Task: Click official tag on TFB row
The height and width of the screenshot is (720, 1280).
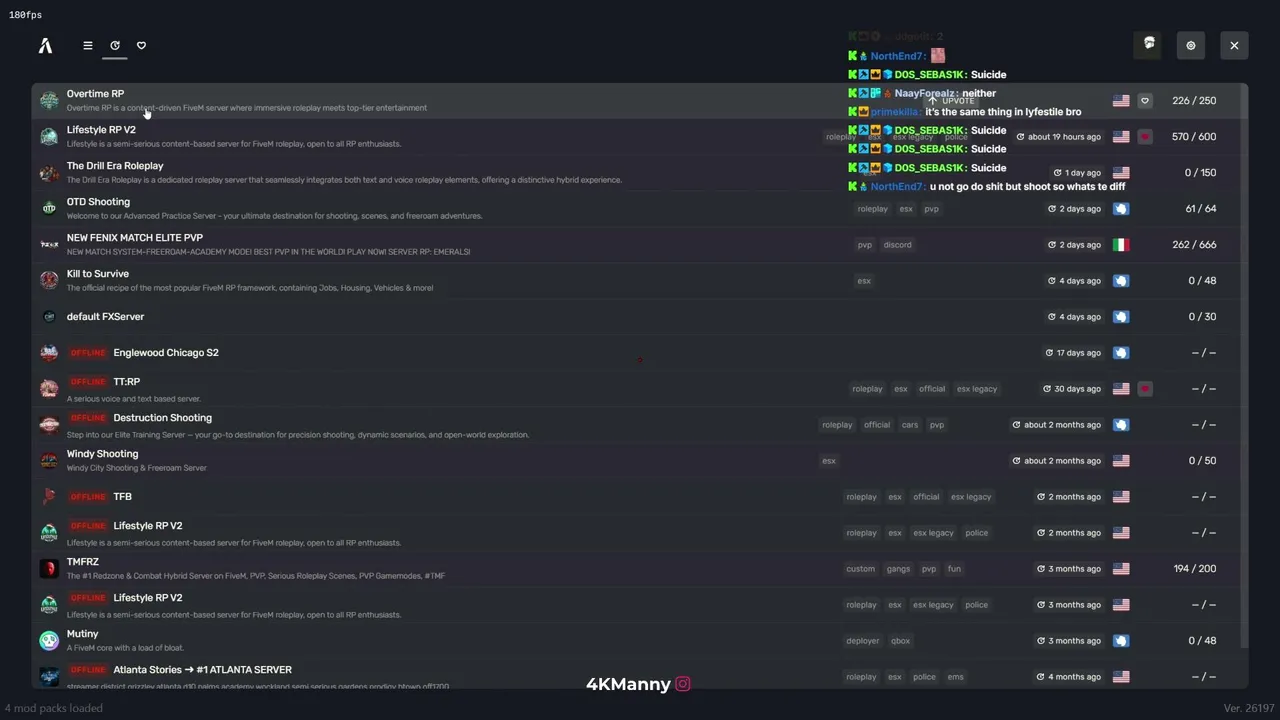Action: (926, 497)
